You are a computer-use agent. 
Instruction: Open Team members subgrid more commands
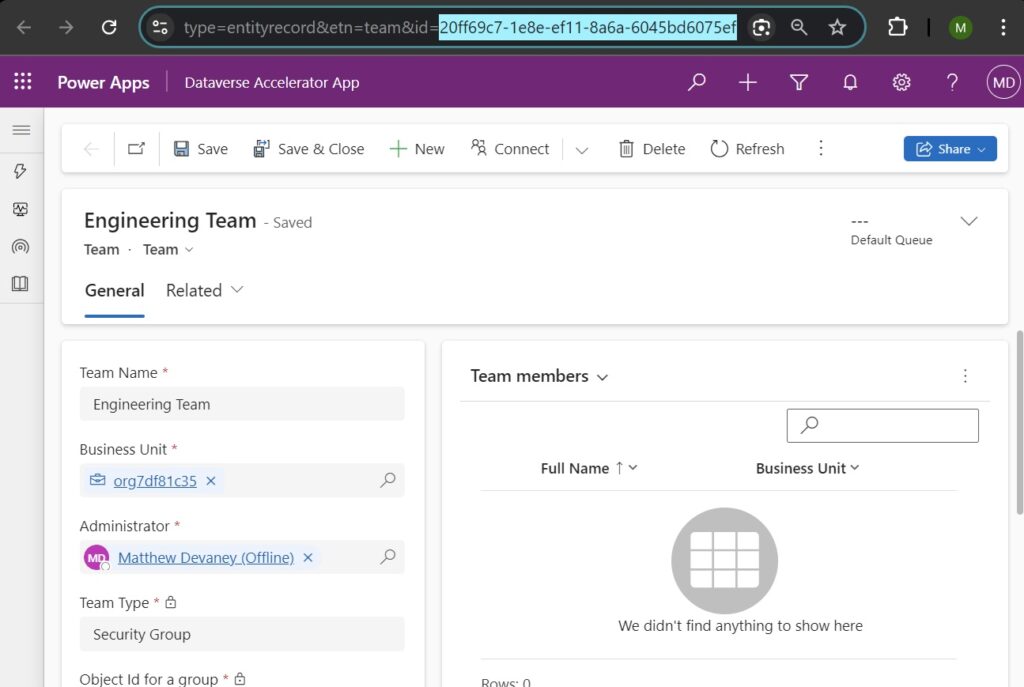(965, 375)
